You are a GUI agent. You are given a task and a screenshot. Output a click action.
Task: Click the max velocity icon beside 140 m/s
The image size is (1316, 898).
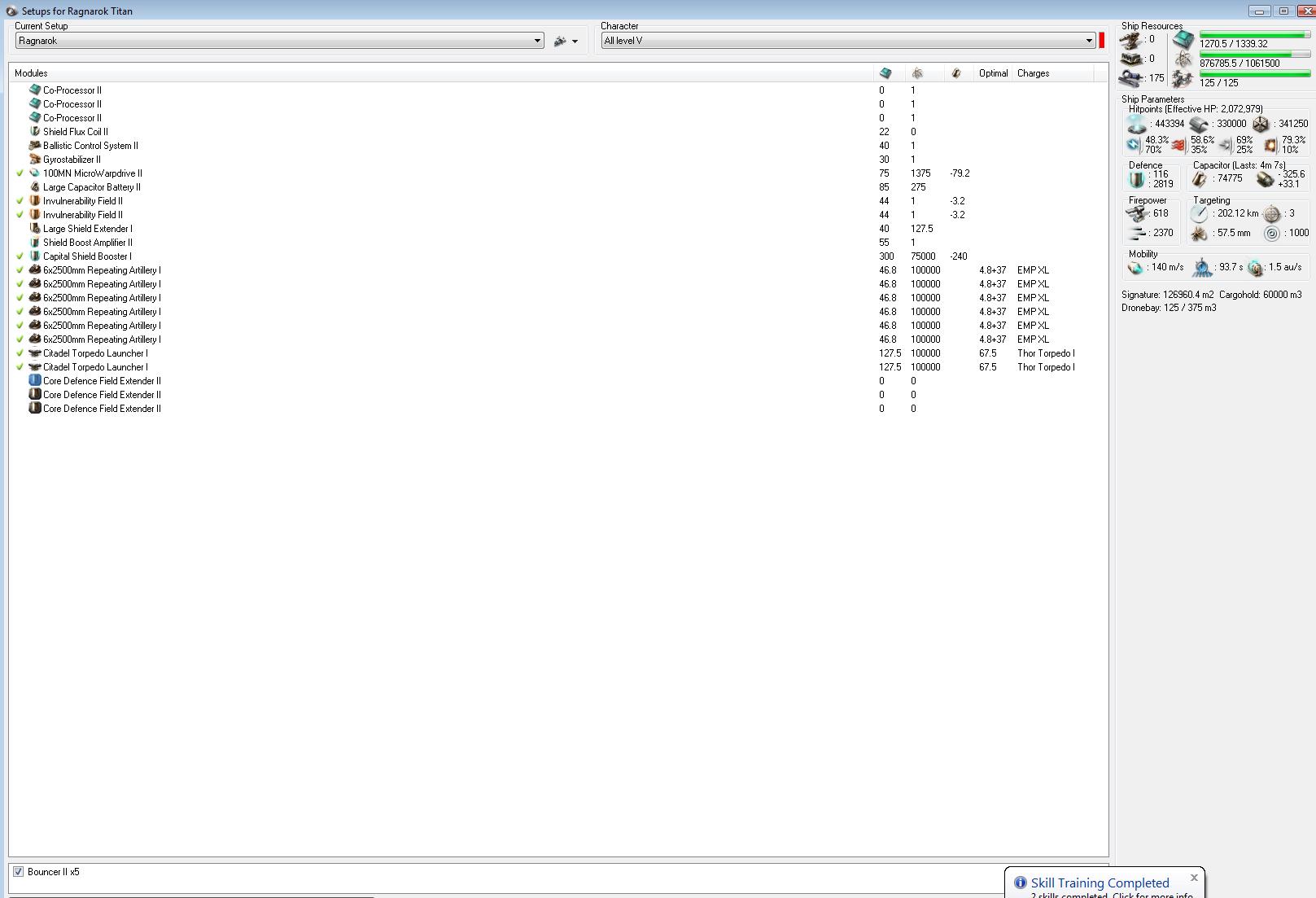point(1135,267)
